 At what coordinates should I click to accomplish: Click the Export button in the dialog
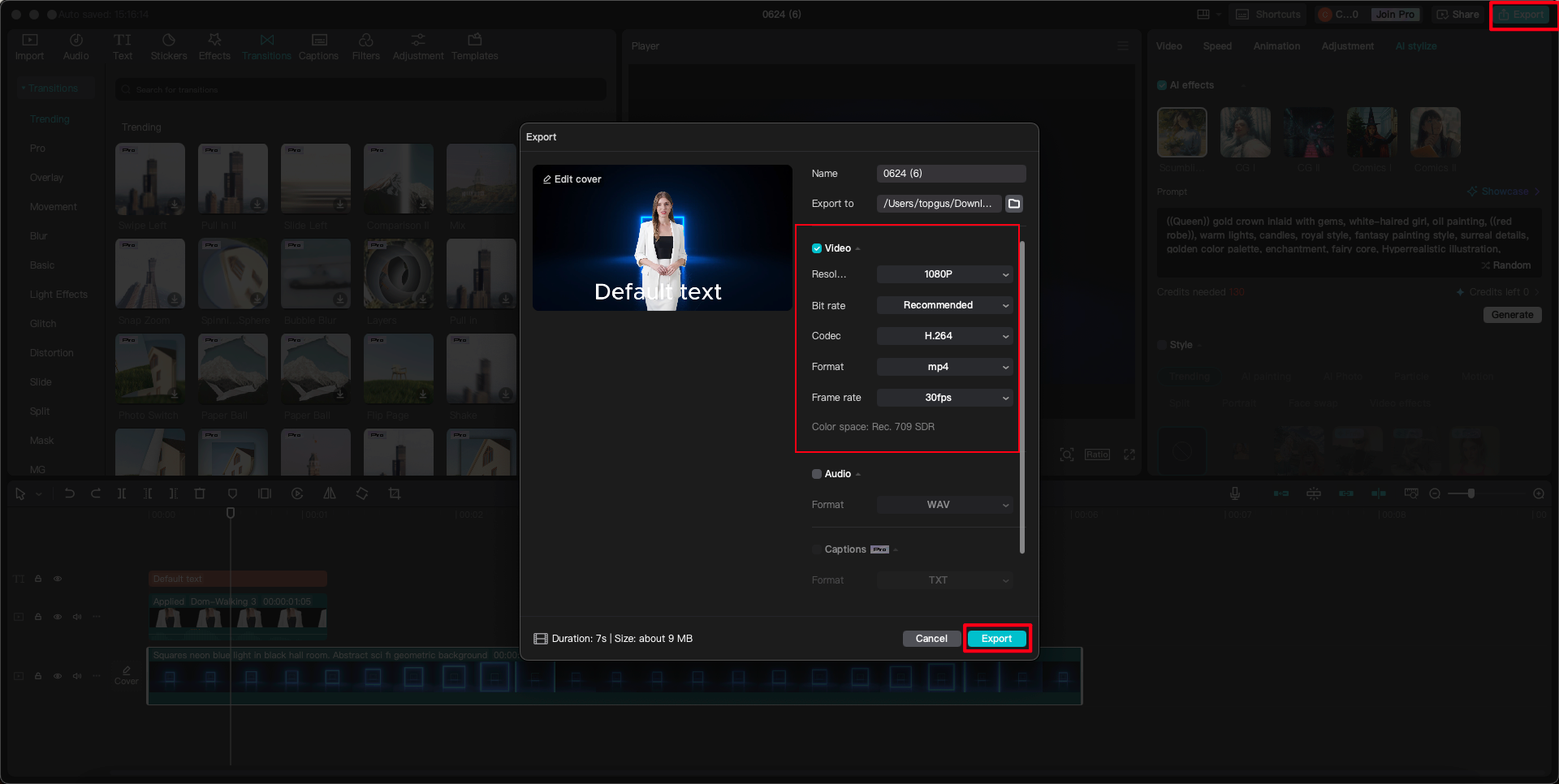[x=996, y=639]
